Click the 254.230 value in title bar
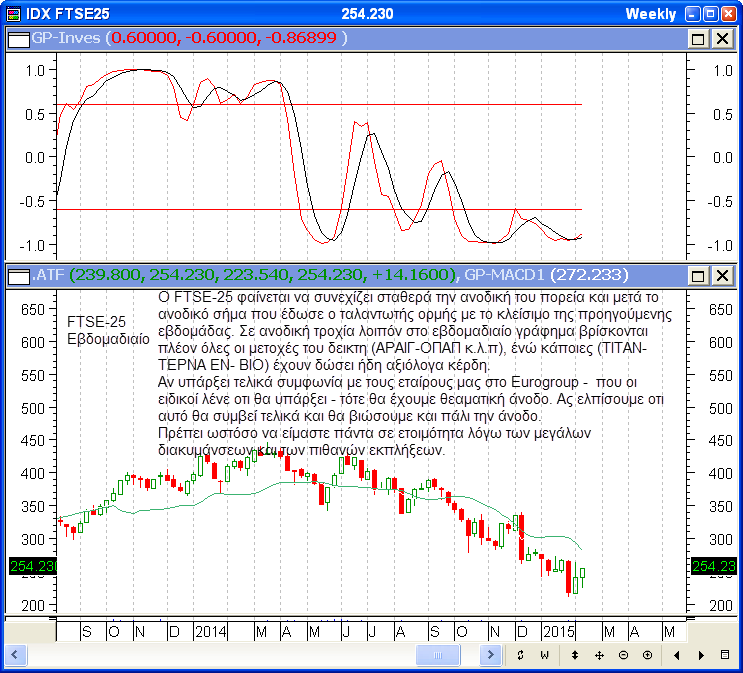Image resolution: width=743 pixels, height=673 pixels. [367, 14]
